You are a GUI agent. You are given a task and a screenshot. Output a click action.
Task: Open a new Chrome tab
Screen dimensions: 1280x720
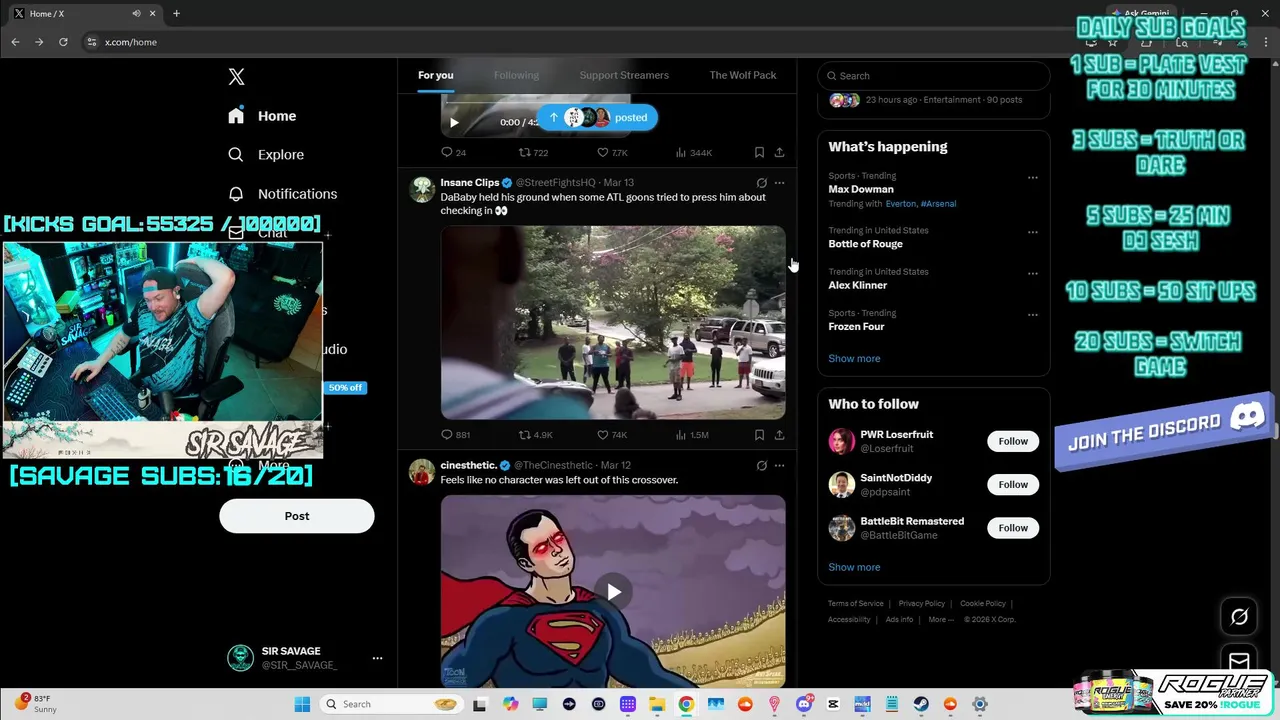click(176, 14)
